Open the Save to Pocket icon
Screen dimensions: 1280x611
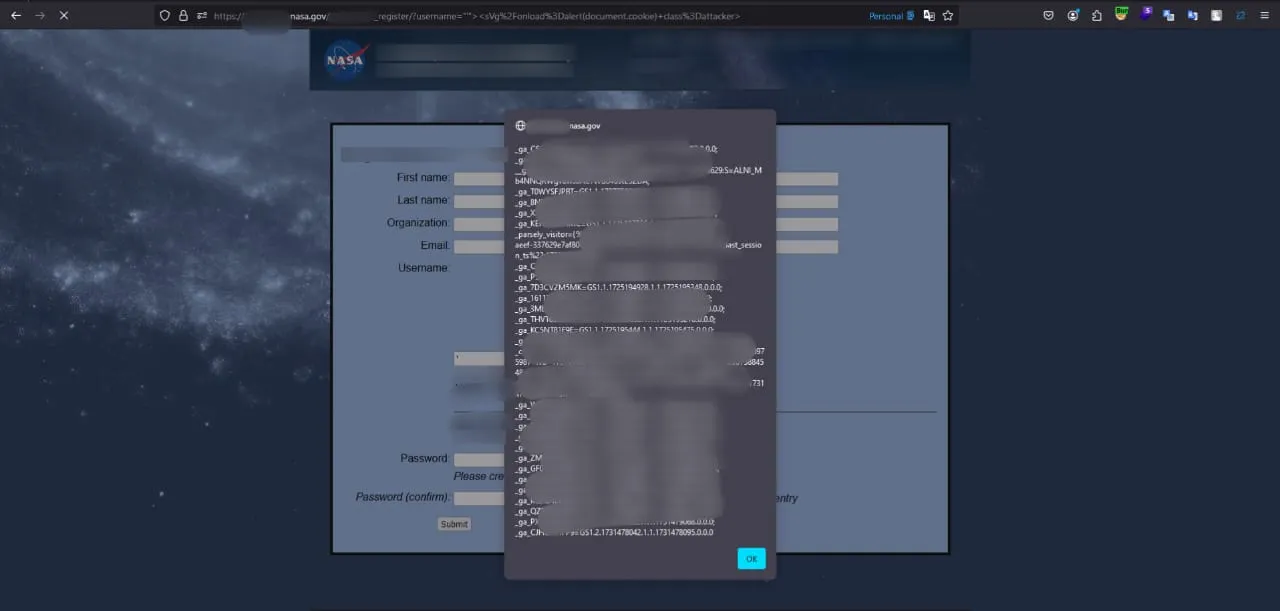tap(1048, 16)
